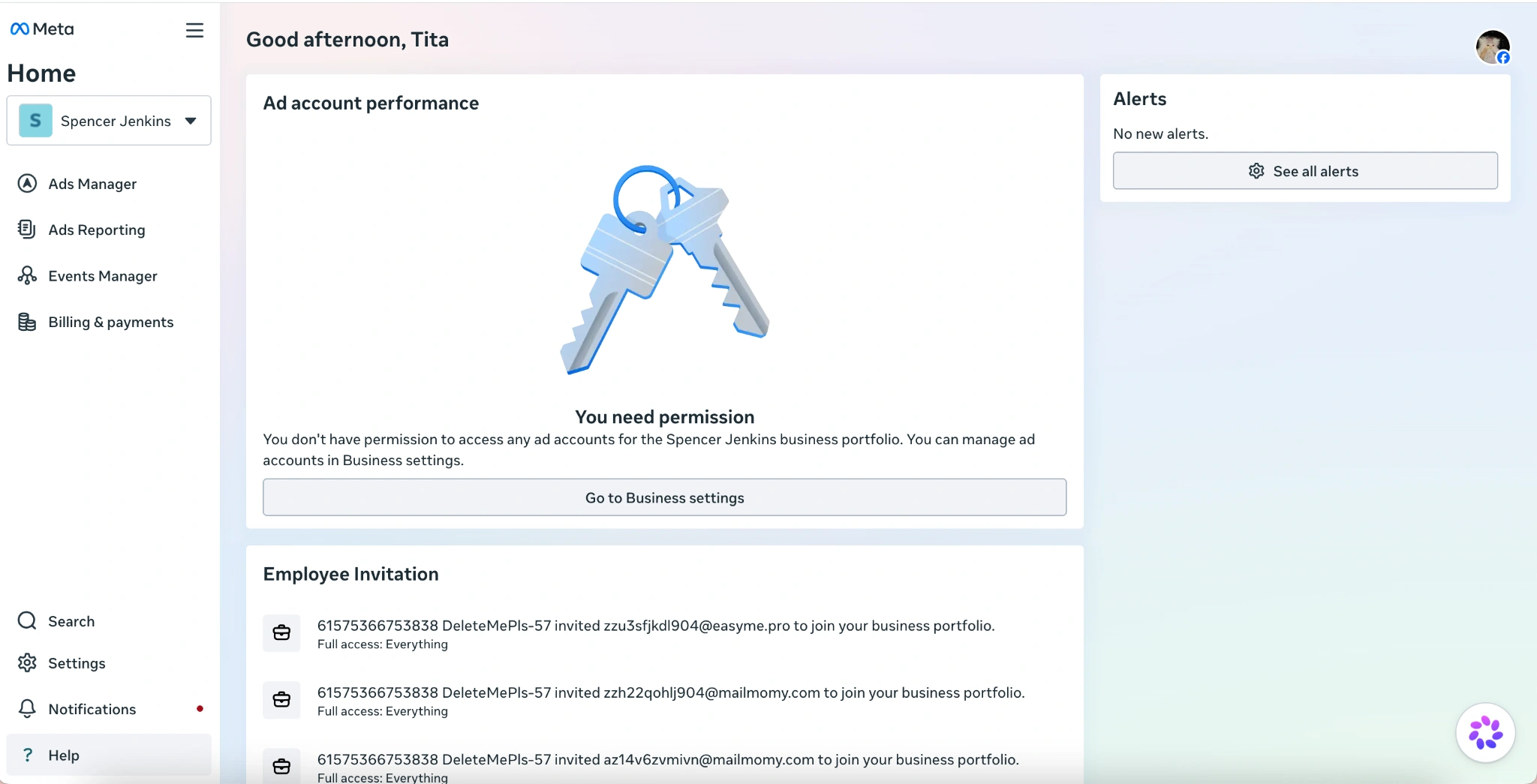Click briefcase icon for az14v6zvmivn@mailmomy.com invitation
This screenshot has width=1537, height=784.
281,766
